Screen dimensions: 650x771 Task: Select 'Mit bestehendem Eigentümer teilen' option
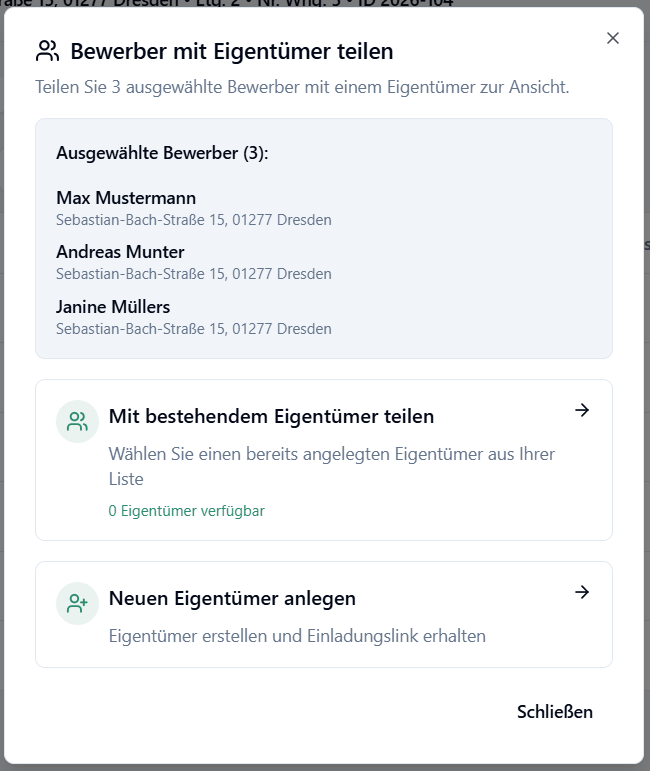coord(271,416)
